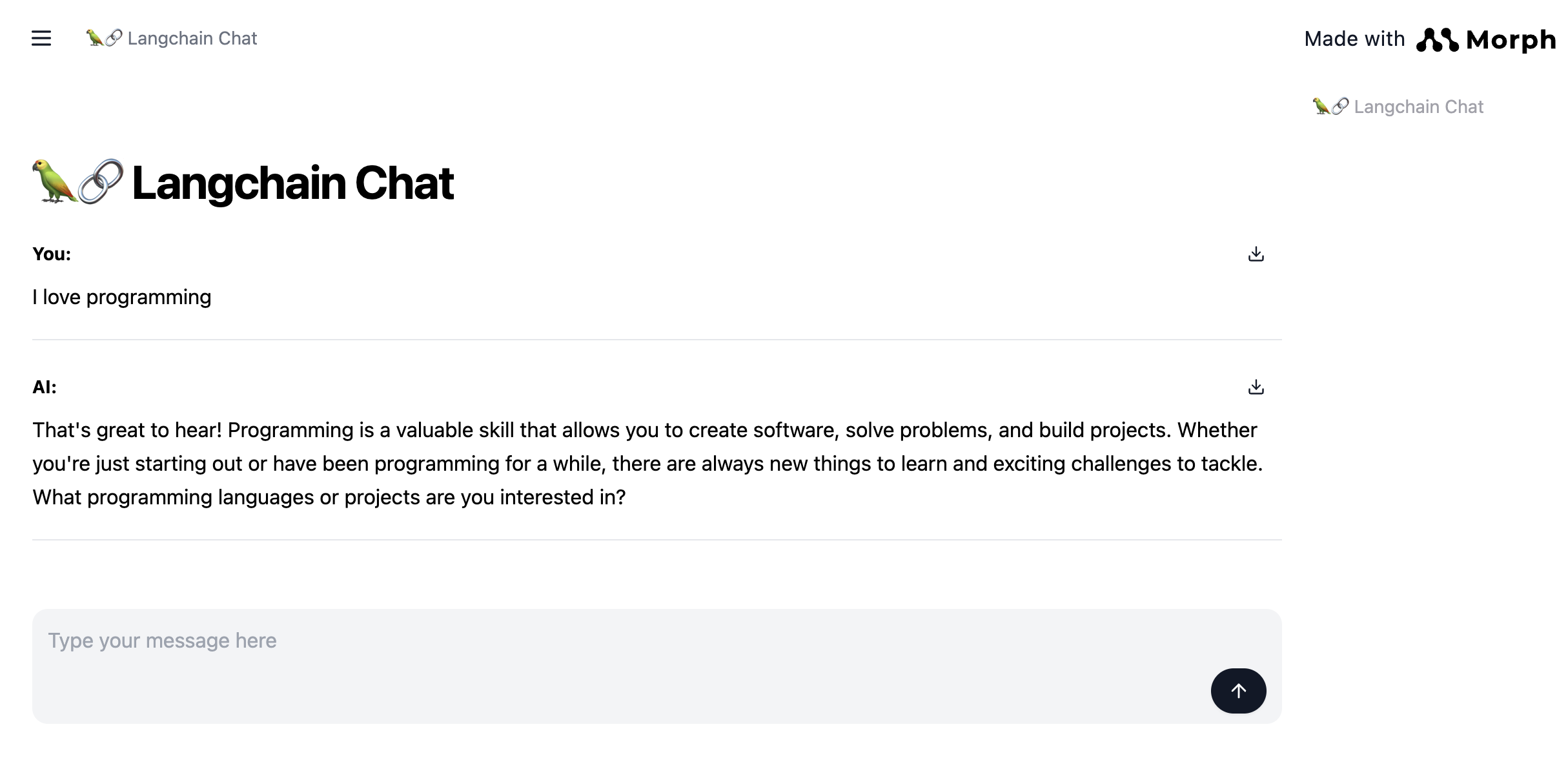Click the "AI:" sender label
1568x771 pixels.
click(45, 387)
